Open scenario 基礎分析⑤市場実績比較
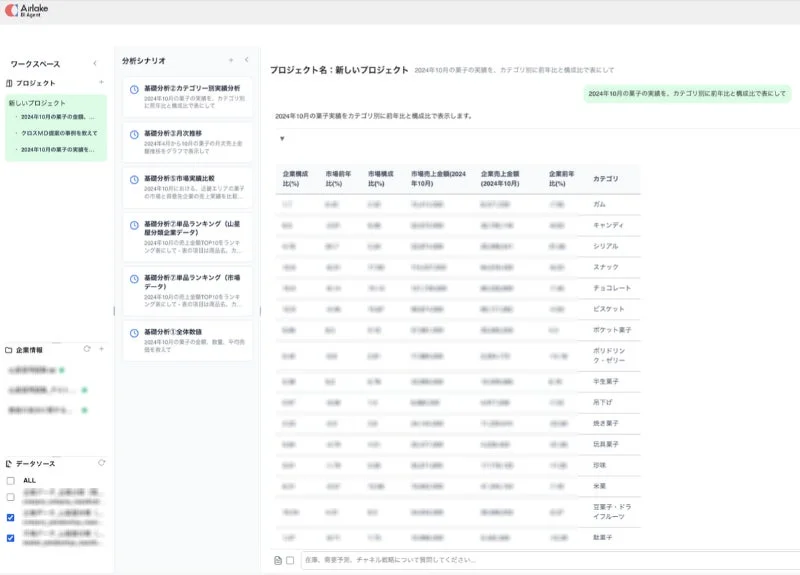 [188, 188]
